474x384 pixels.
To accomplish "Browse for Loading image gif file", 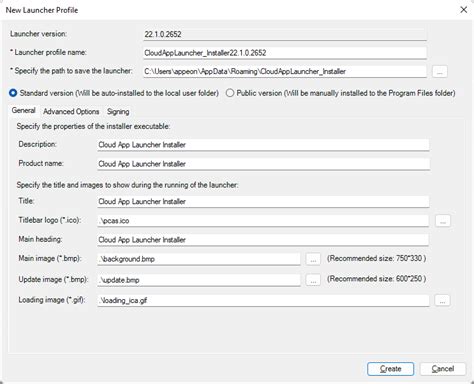I will point(442,300).
